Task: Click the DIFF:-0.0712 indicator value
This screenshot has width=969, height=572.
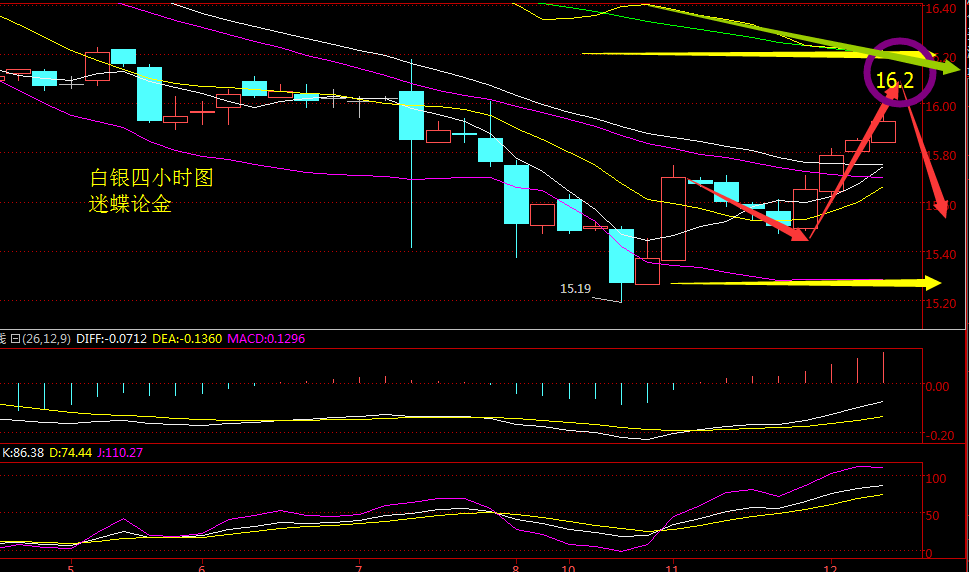Action: point(111,339)
